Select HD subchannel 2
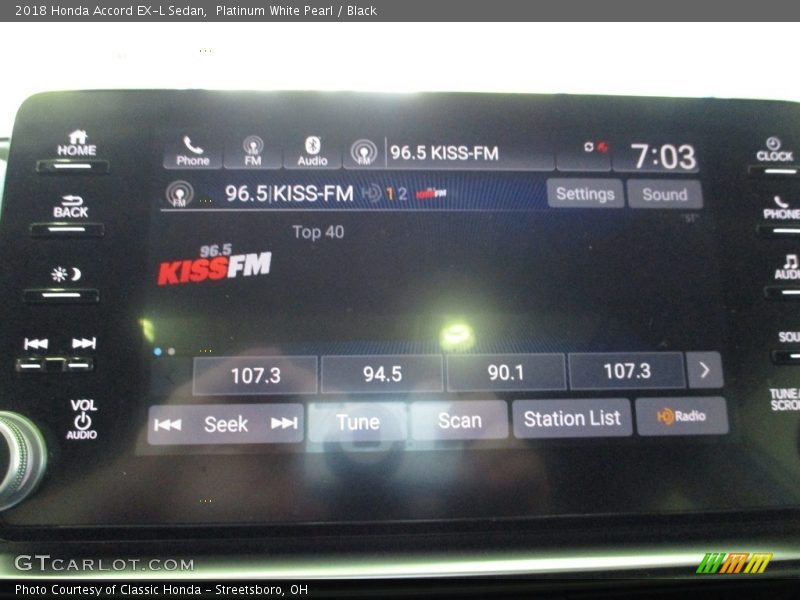800x600 pixels. tap(403, 193)
